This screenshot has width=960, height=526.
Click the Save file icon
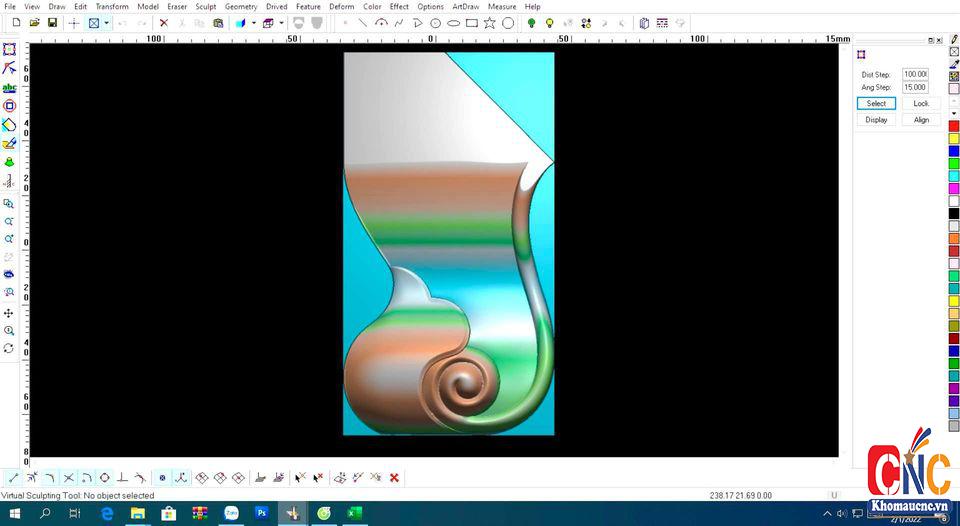52,23
